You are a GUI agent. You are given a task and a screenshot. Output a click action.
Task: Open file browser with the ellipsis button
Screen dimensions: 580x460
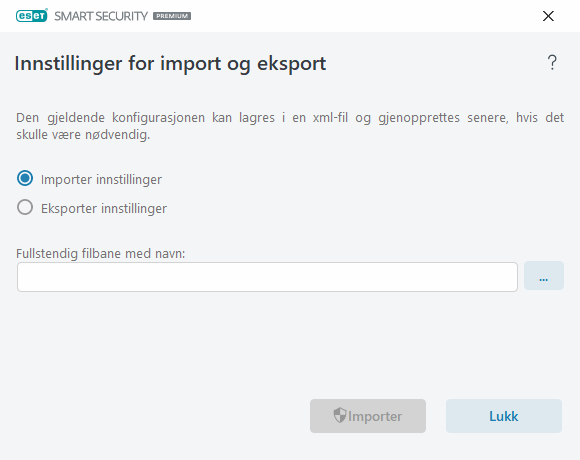[x=544, y=276]
